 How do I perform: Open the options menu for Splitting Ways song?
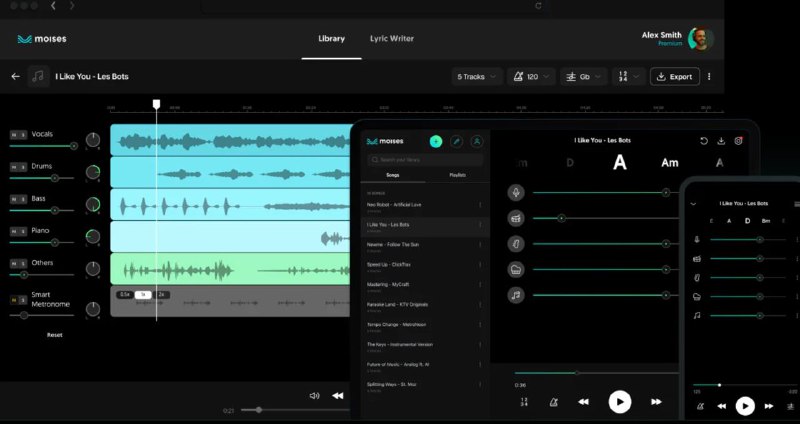coord(480,385)
